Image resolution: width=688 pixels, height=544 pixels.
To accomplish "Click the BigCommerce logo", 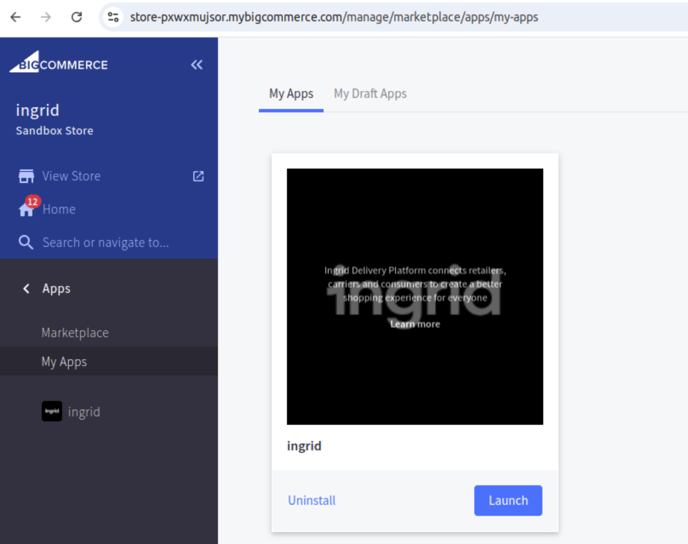I will (59, 62).
